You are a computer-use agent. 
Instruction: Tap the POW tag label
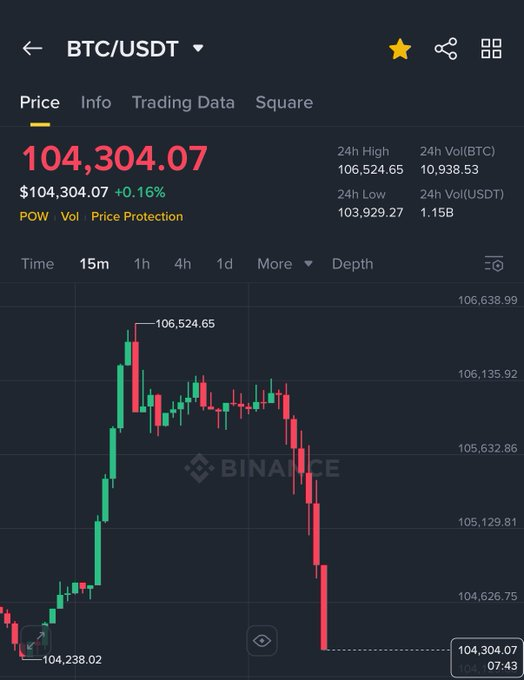34,216
